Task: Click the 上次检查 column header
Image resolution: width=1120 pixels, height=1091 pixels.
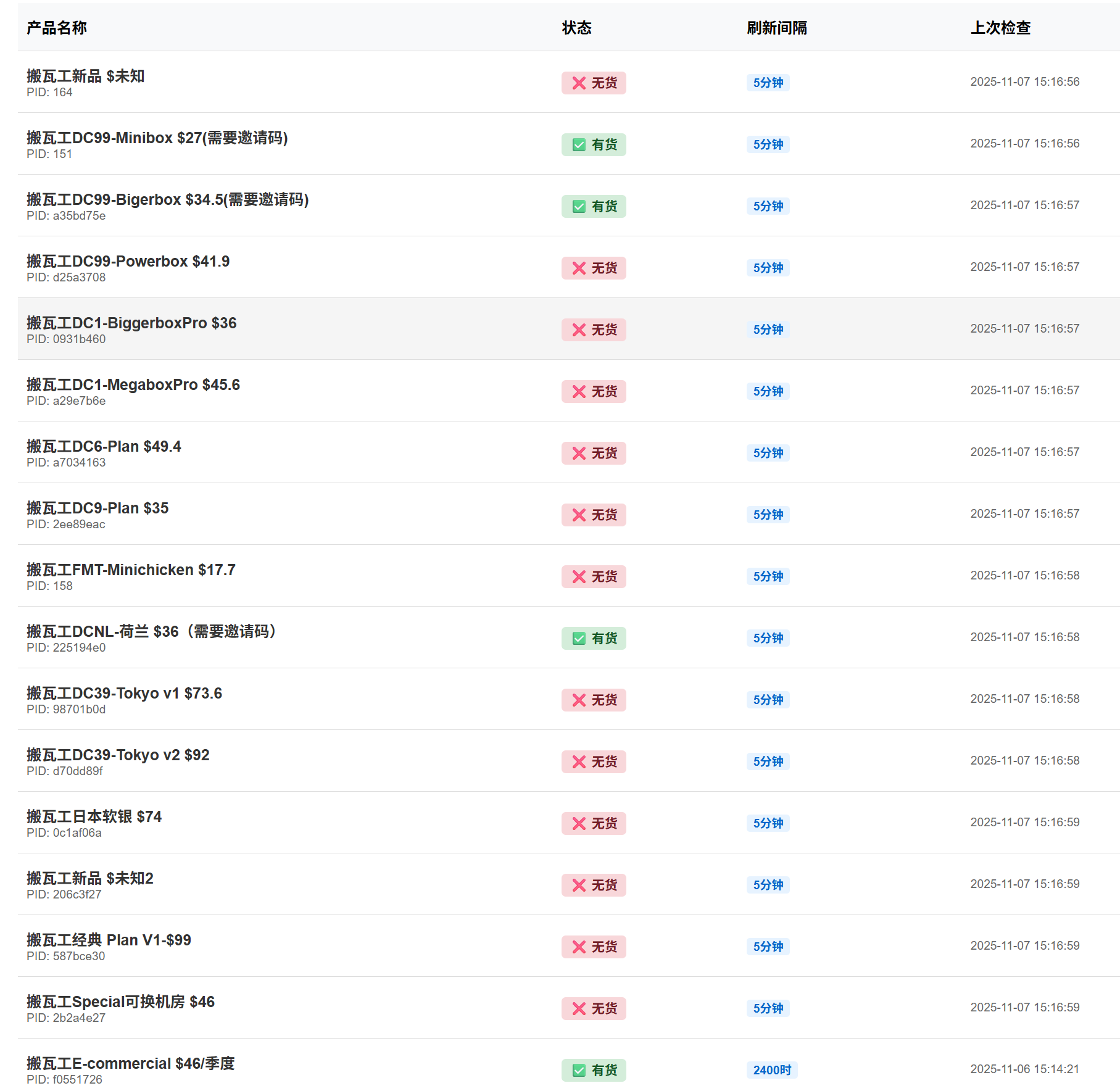Action: point(1000,28)
